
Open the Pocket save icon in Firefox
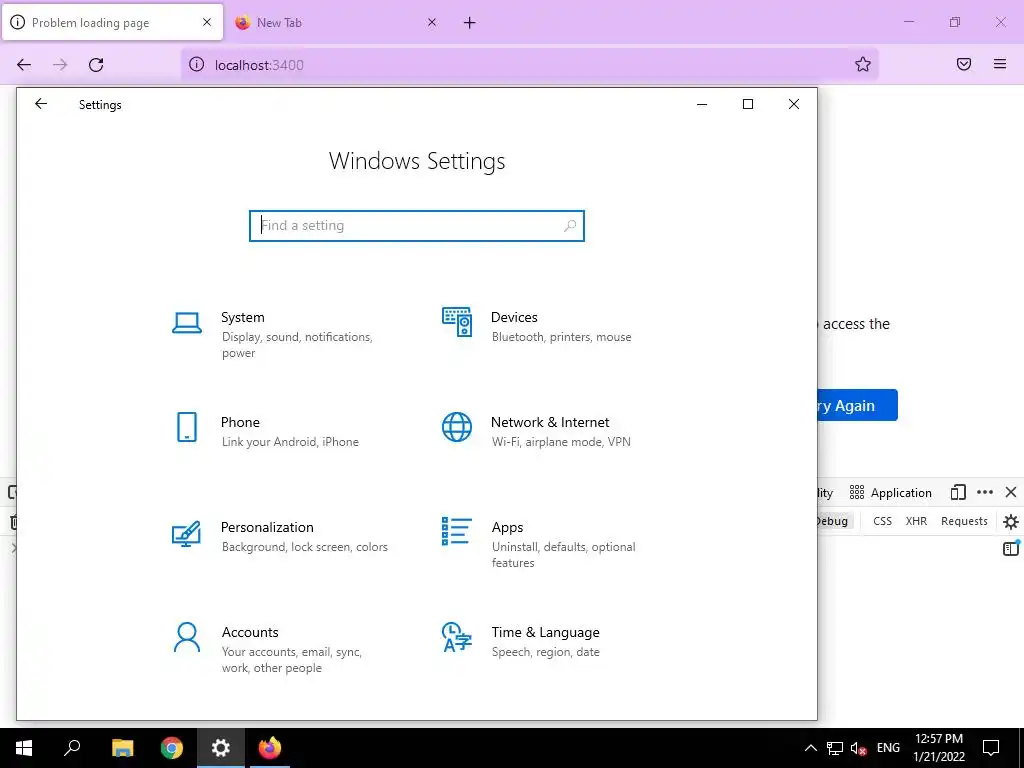click(x=964, y=64)
